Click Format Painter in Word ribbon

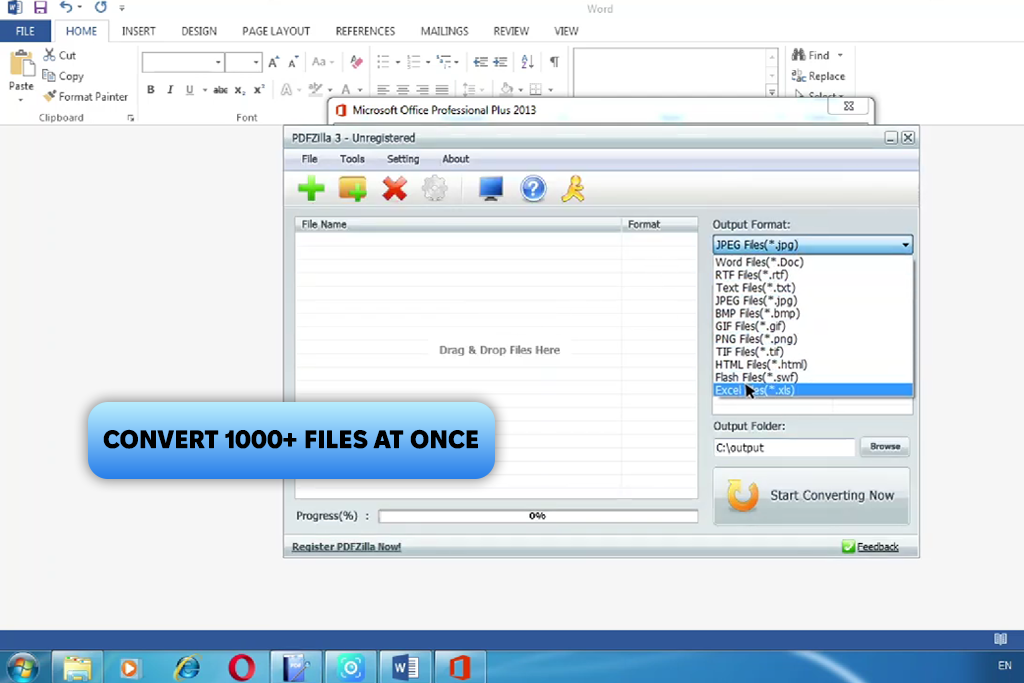86,97
